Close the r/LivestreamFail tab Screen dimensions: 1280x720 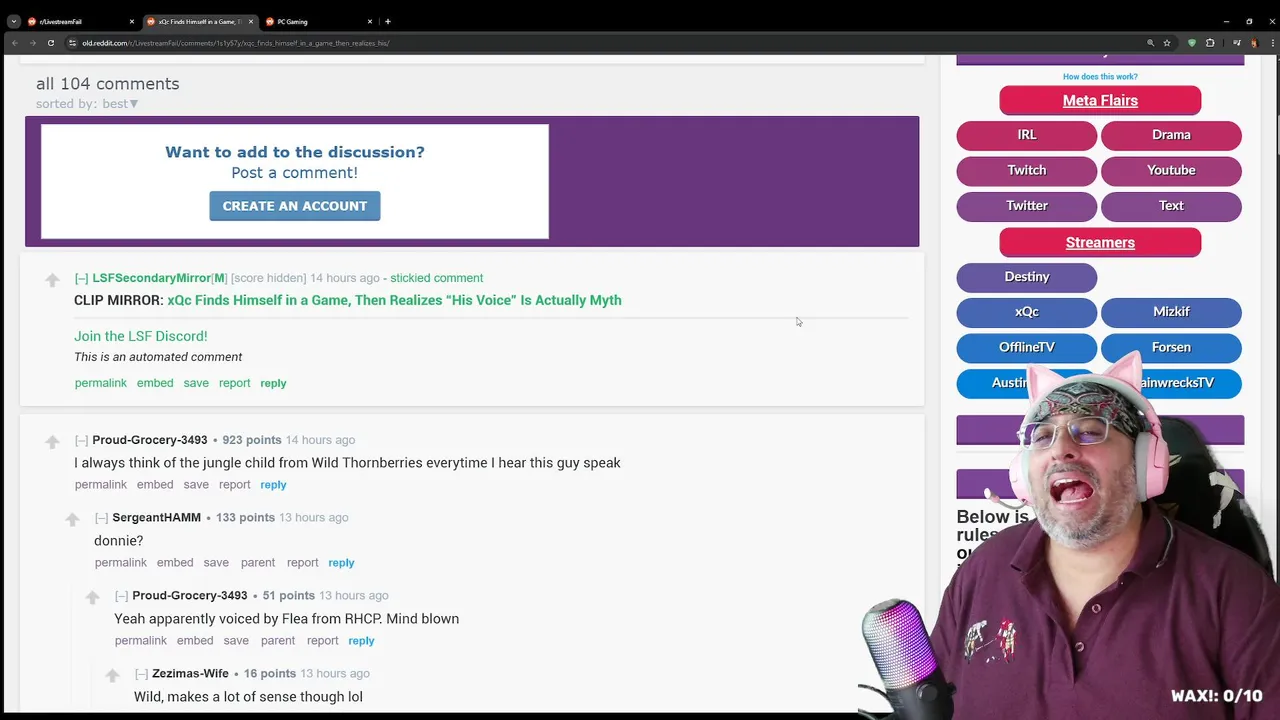point(132,21)
